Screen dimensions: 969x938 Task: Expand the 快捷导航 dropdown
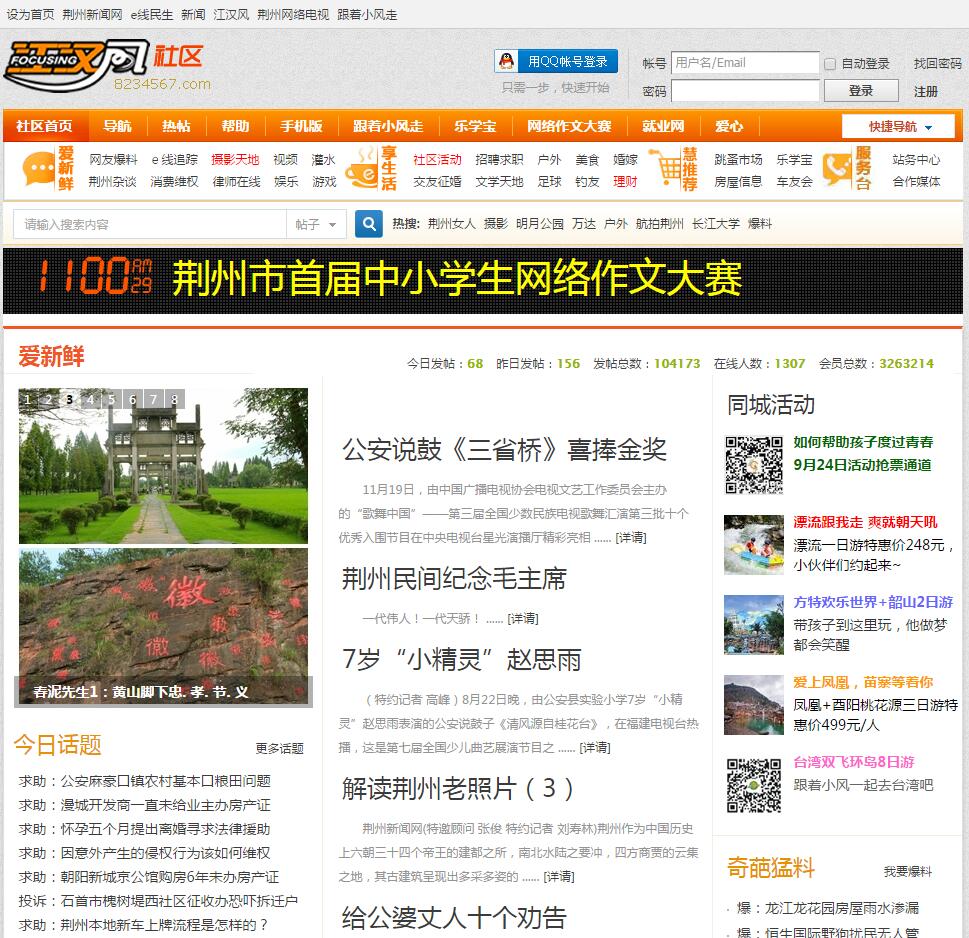898,127
